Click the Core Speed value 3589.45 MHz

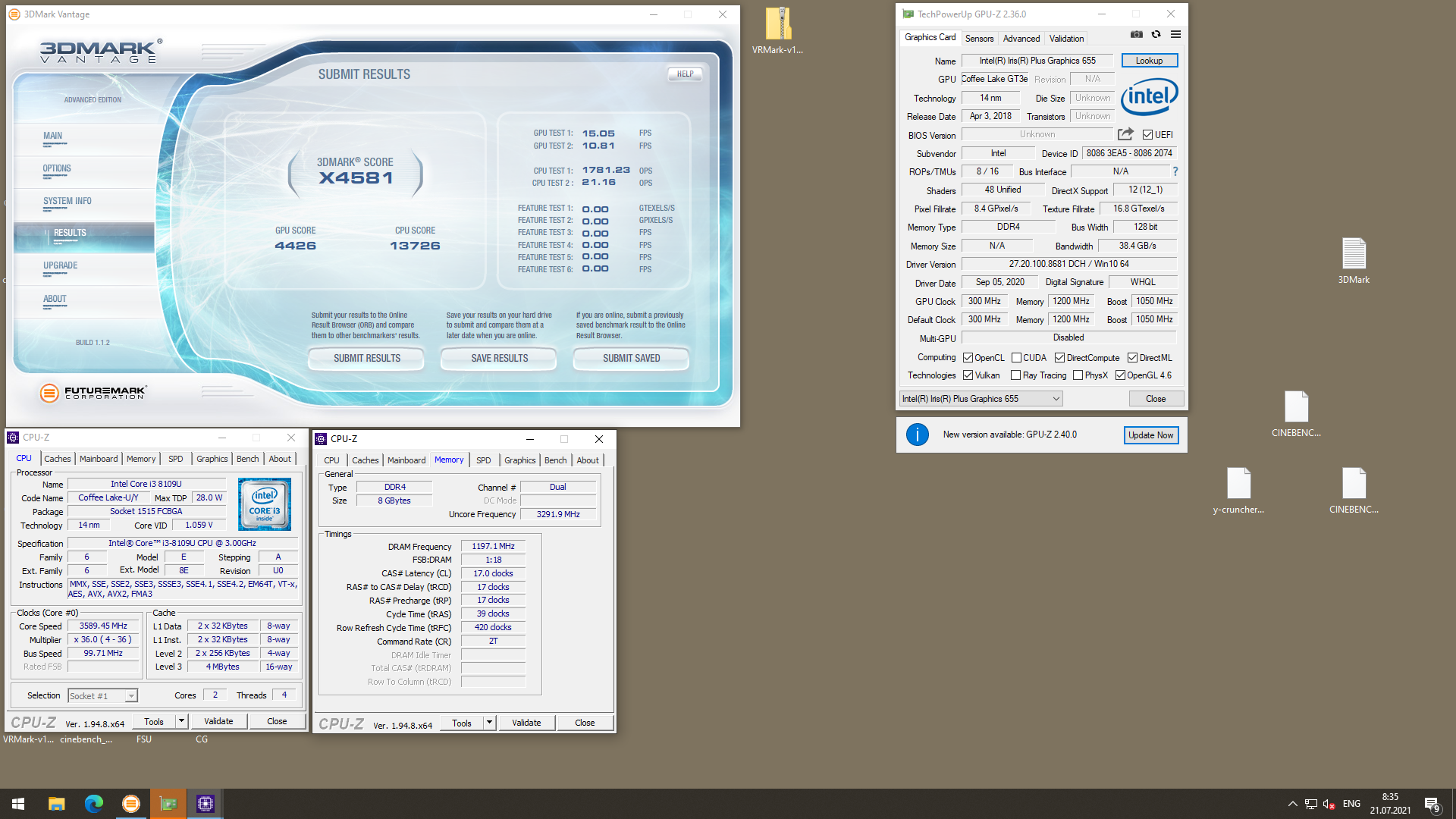[103, 626]
